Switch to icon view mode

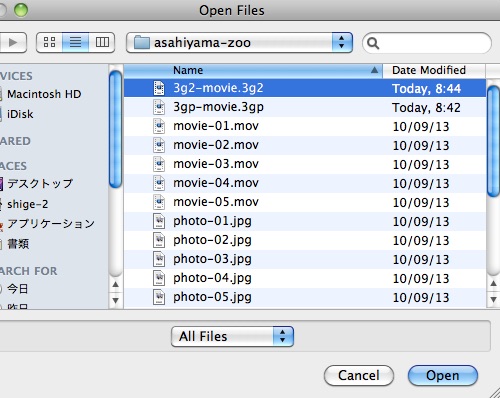pyautogui.click(x=49, y=42)
